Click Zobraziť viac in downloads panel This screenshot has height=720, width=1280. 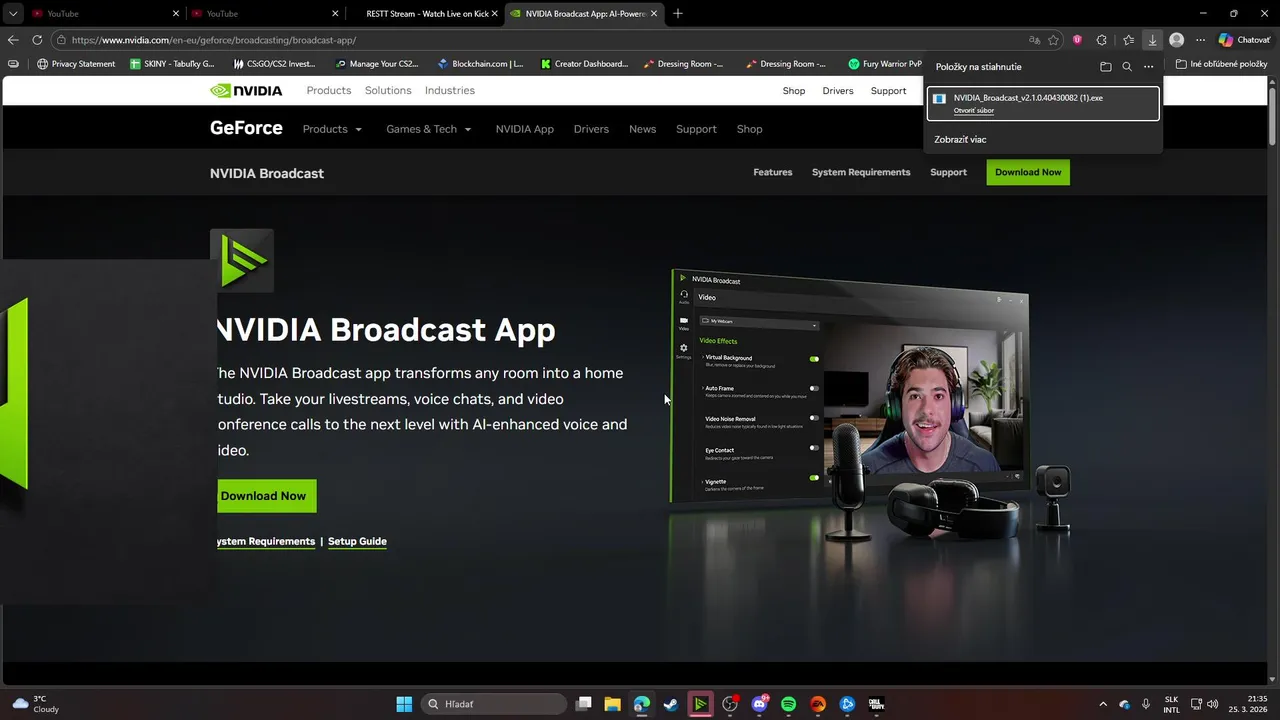click(960, 139)
